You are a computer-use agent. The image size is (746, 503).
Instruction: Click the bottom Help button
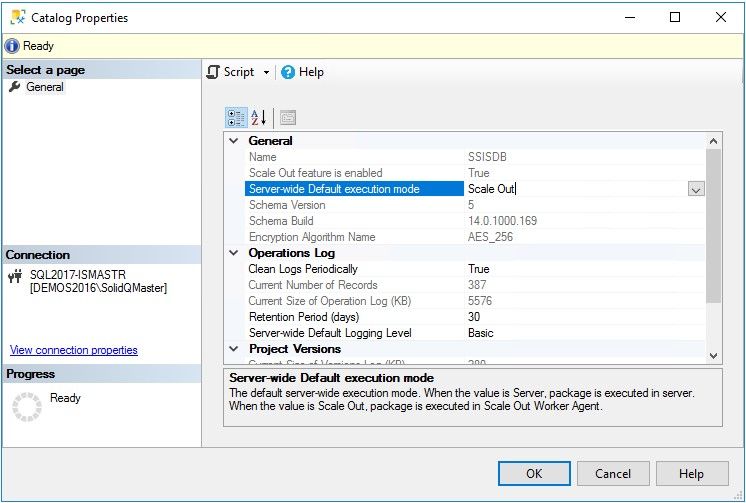coord(691,474)
